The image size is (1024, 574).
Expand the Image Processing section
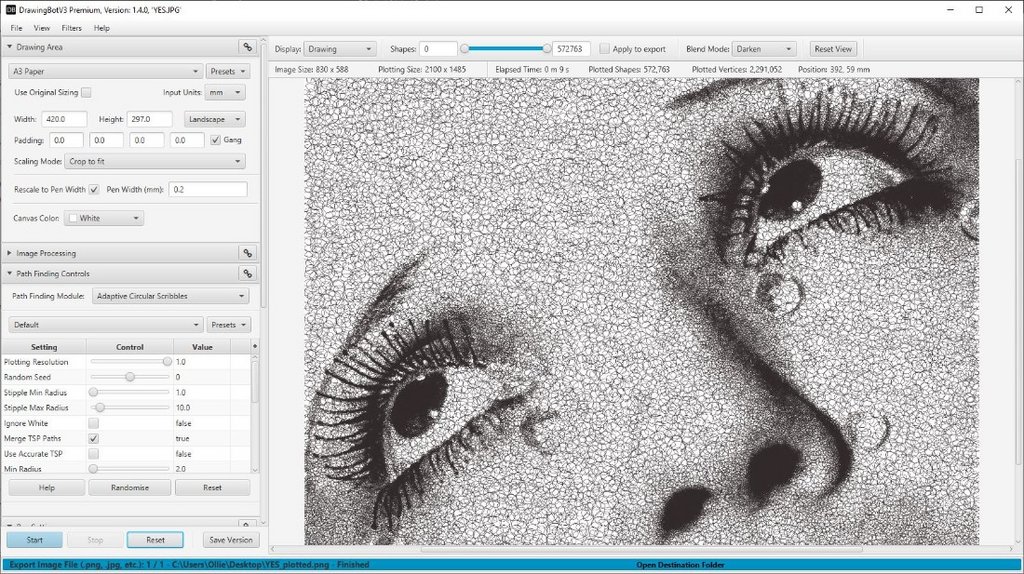tap(10, 253)
